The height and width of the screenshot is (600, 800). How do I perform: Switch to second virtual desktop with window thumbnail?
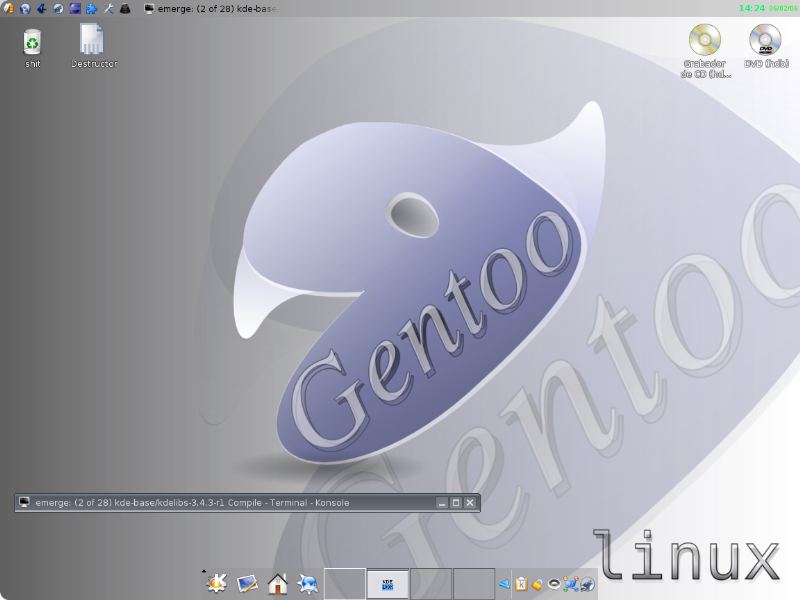(388, 584)
